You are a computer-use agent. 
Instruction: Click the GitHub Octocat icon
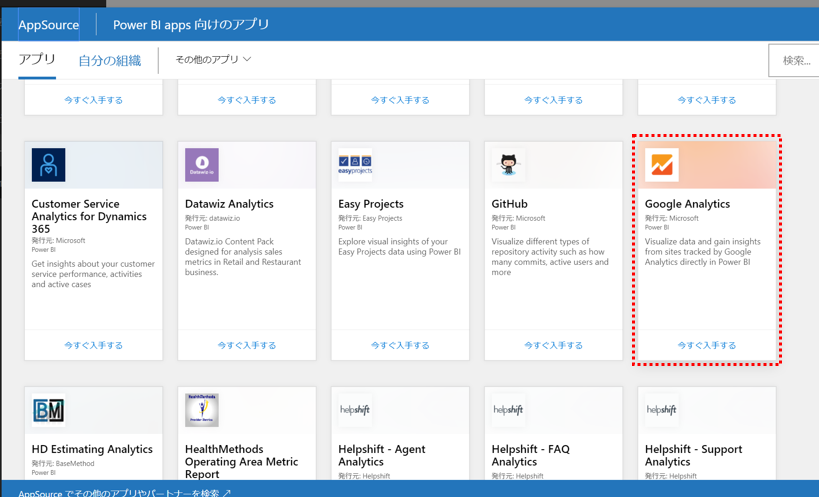tap(508, 165)
